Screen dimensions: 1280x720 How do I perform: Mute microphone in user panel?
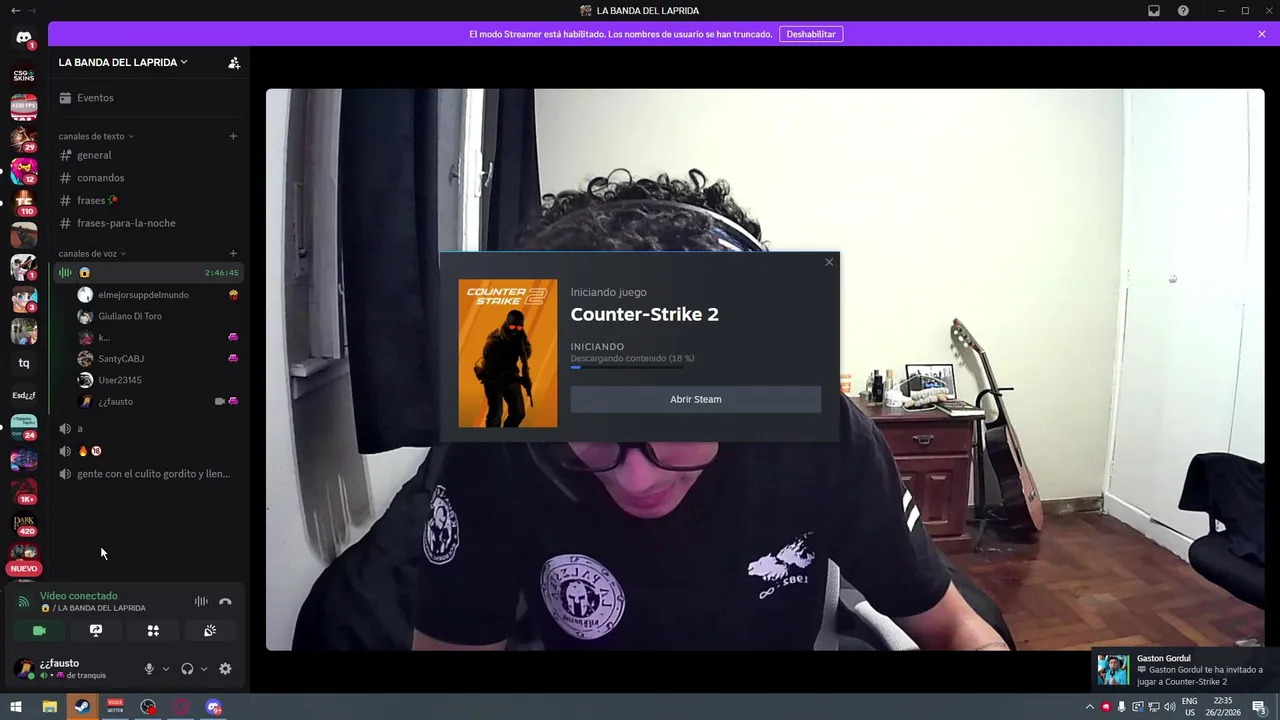[x=149, y=669]
